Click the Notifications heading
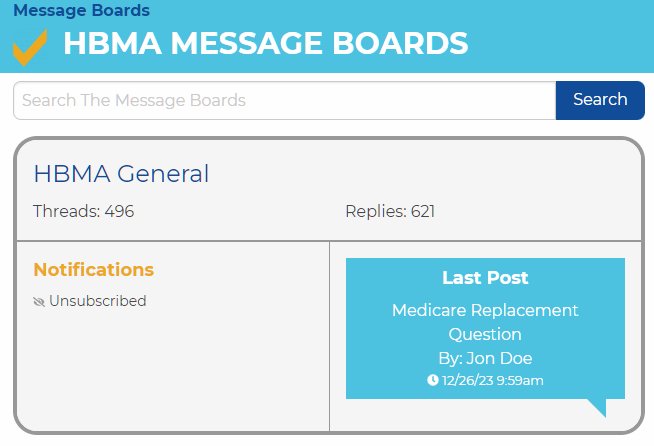This screenshot has width=654, height=446. click(x=94, y=270)
